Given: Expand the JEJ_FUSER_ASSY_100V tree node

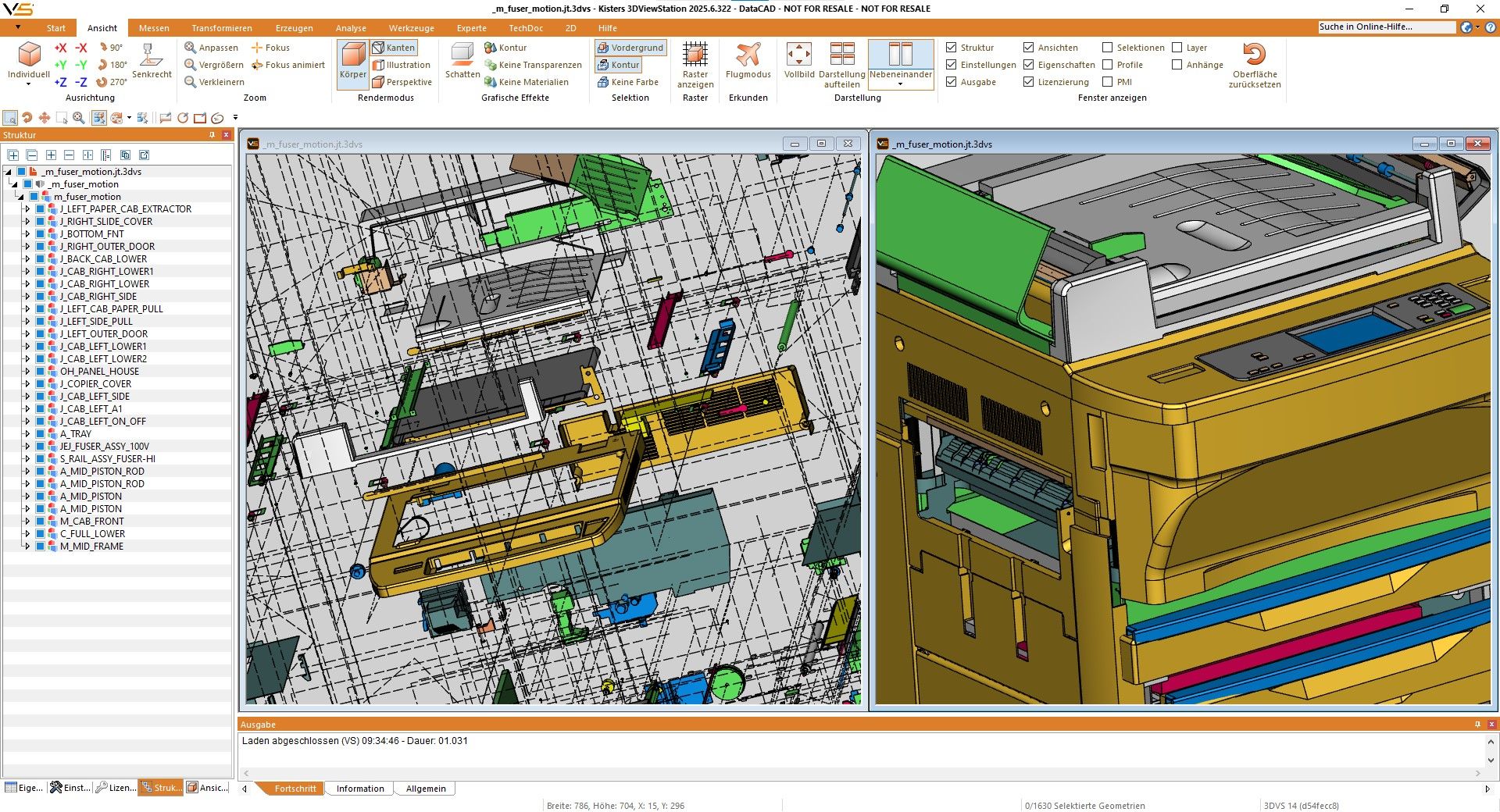Looking at the screenshot, I should [x=28, y=446].
